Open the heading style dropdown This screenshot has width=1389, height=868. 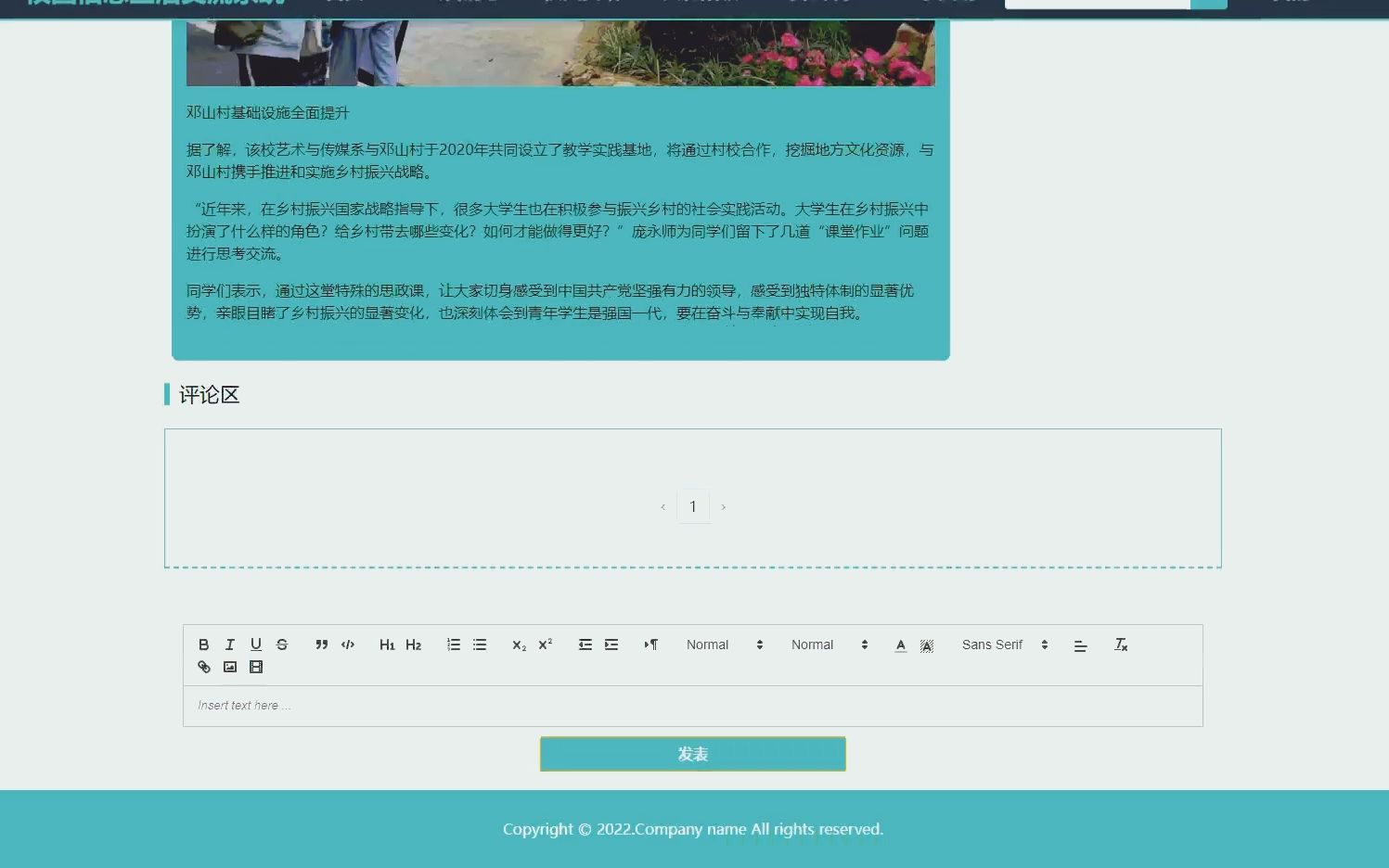tap(829, 645)
